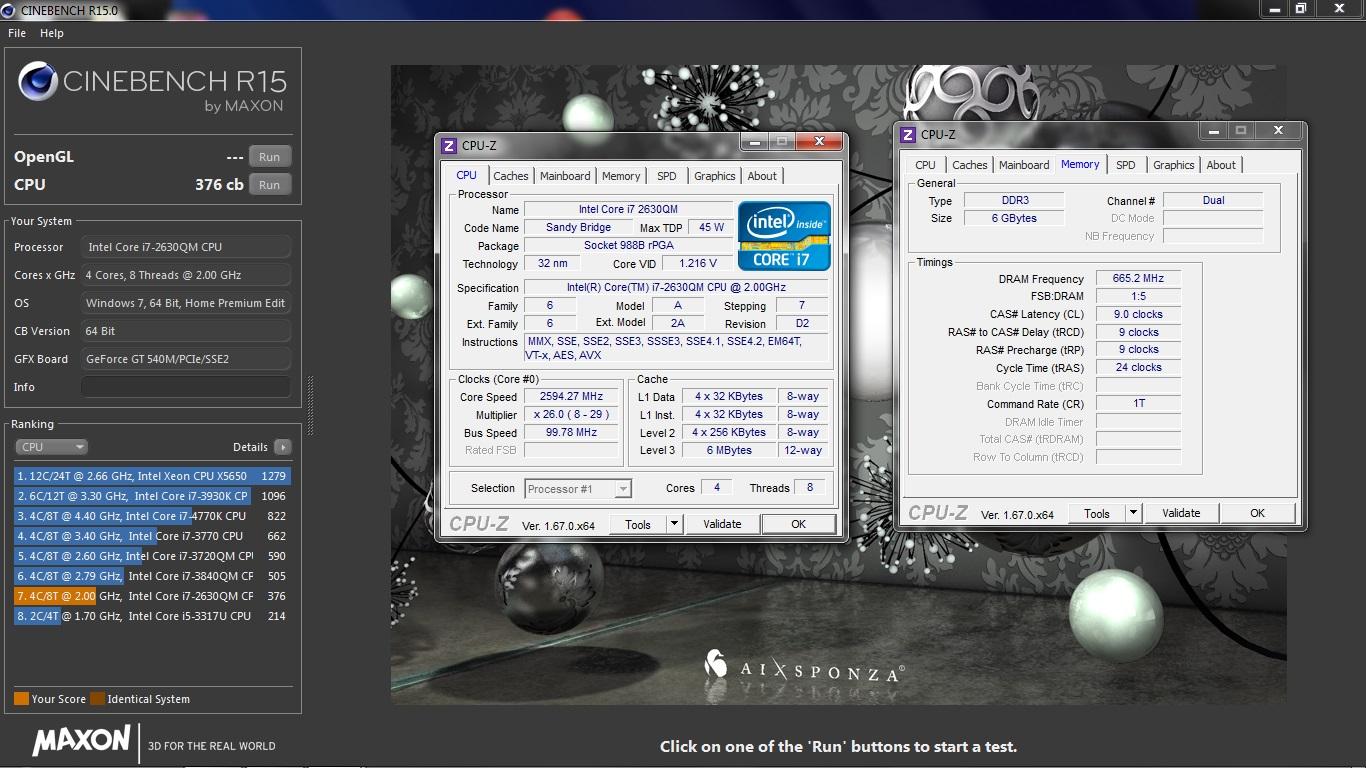Switch to Graphics tab in right CPU-Z
This screenshot has height=768, width=1366.
click(x=1174, y=165)
